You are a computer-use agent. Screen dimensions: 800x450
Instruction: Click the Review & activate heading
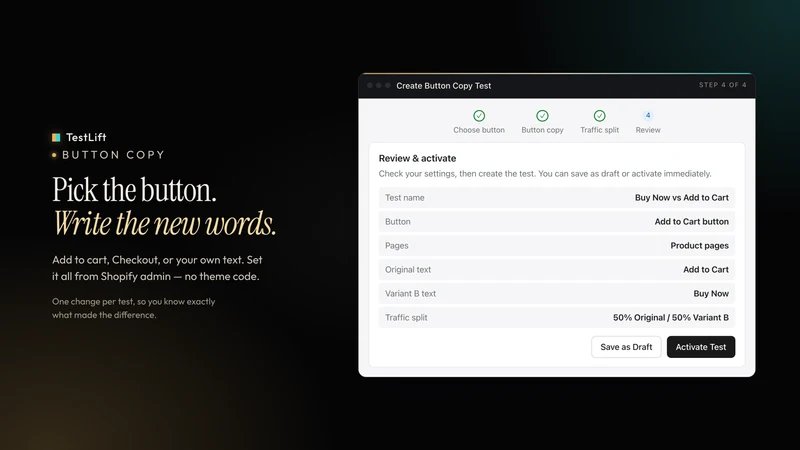[x=417, y=158]
